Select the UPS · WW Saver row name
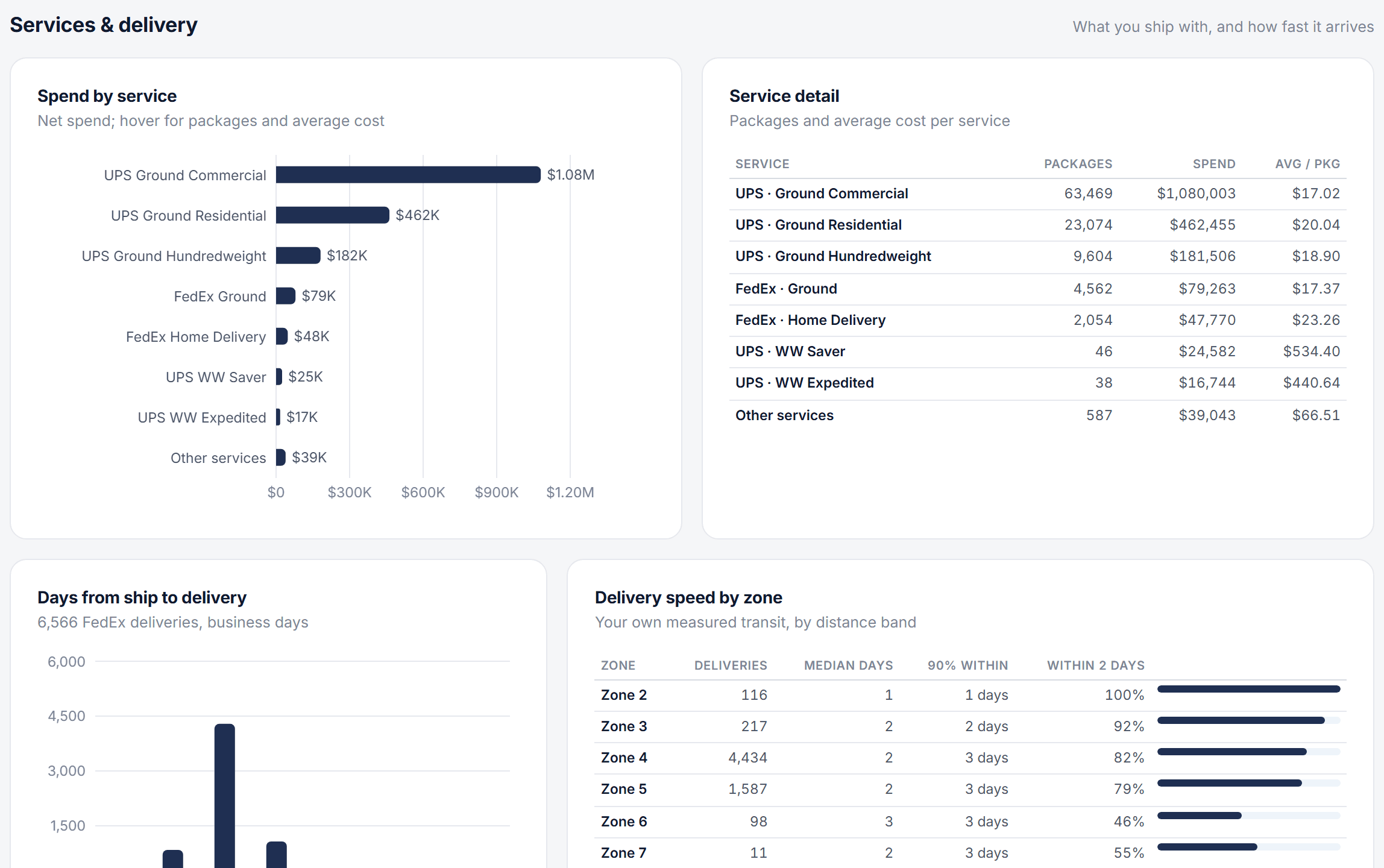The width and height of the screenshot is (1384, 868). point(790,351)
